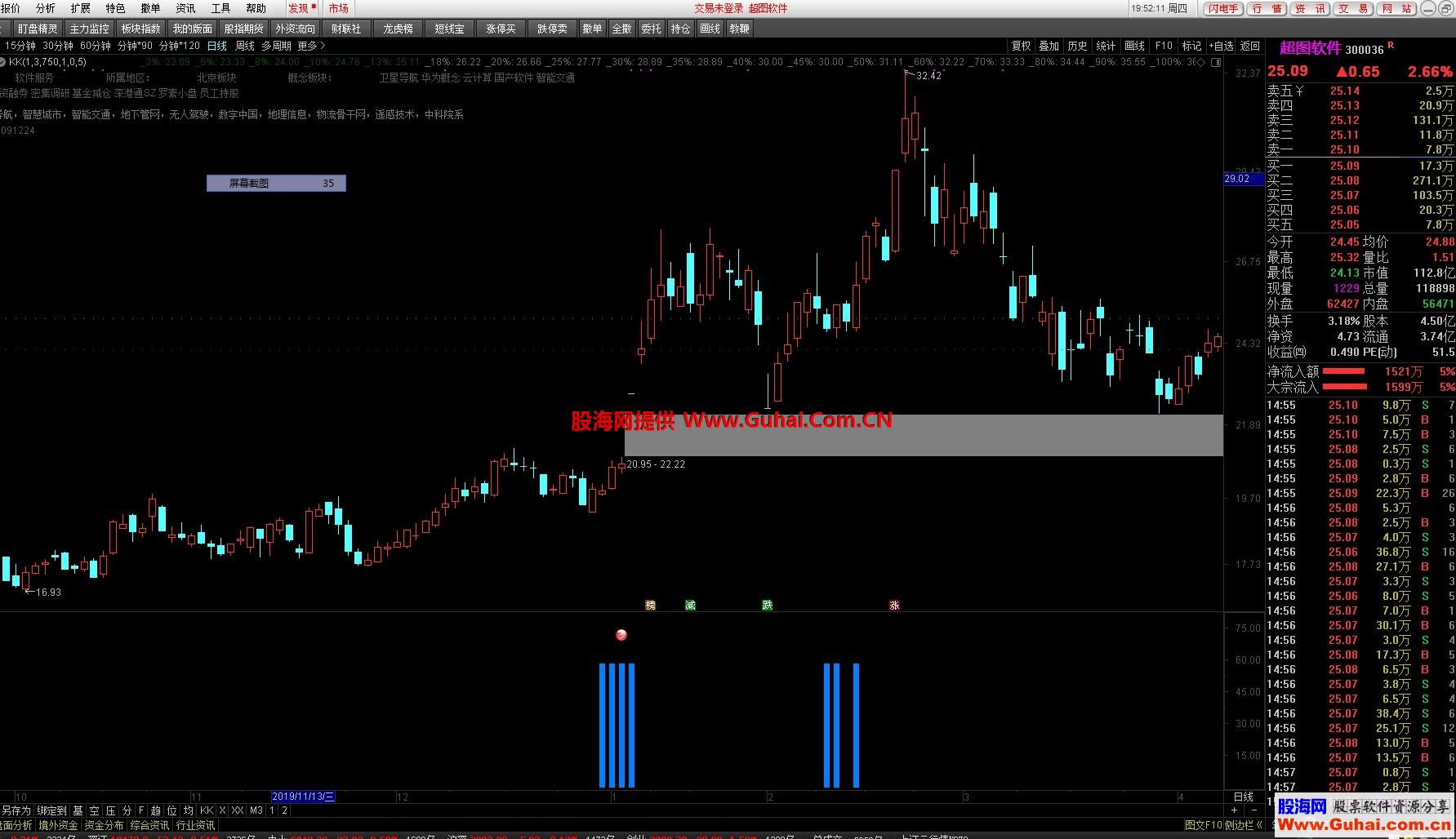
Task: Click the 短线宝 toolbar button
Action: (449, 29)
